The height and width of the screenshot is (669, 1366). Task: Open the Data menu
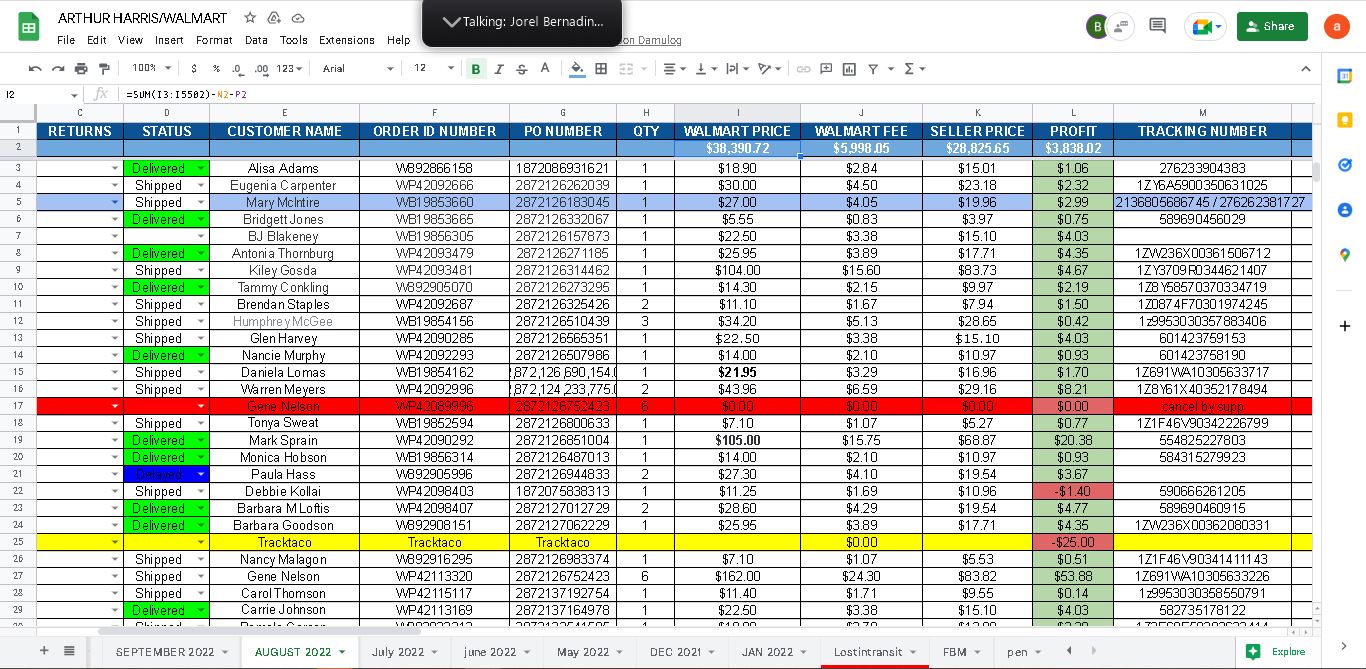click(x=256, y=40)
